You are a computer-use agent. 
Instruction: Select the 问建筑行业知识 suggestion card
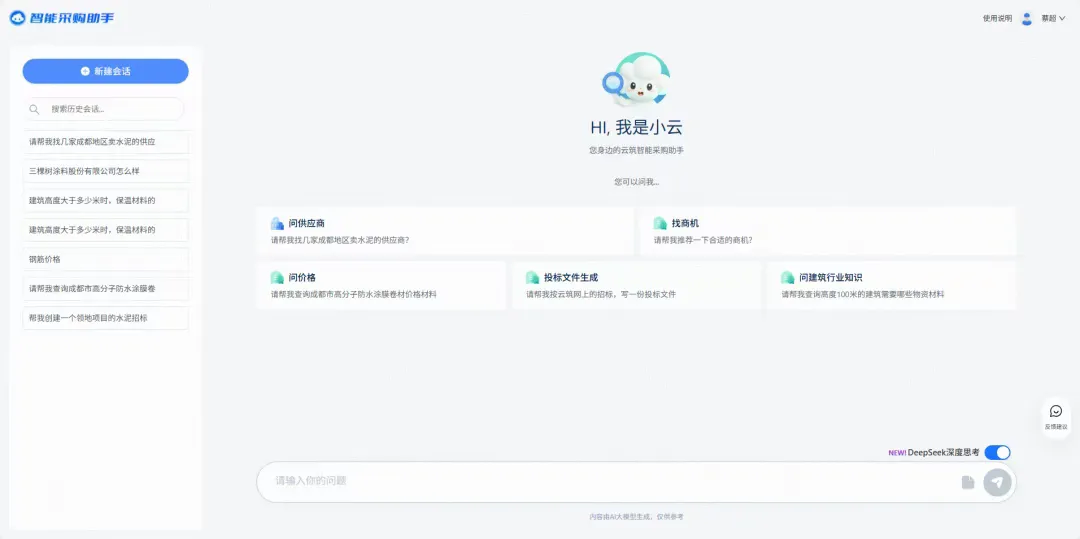[891, 285]
